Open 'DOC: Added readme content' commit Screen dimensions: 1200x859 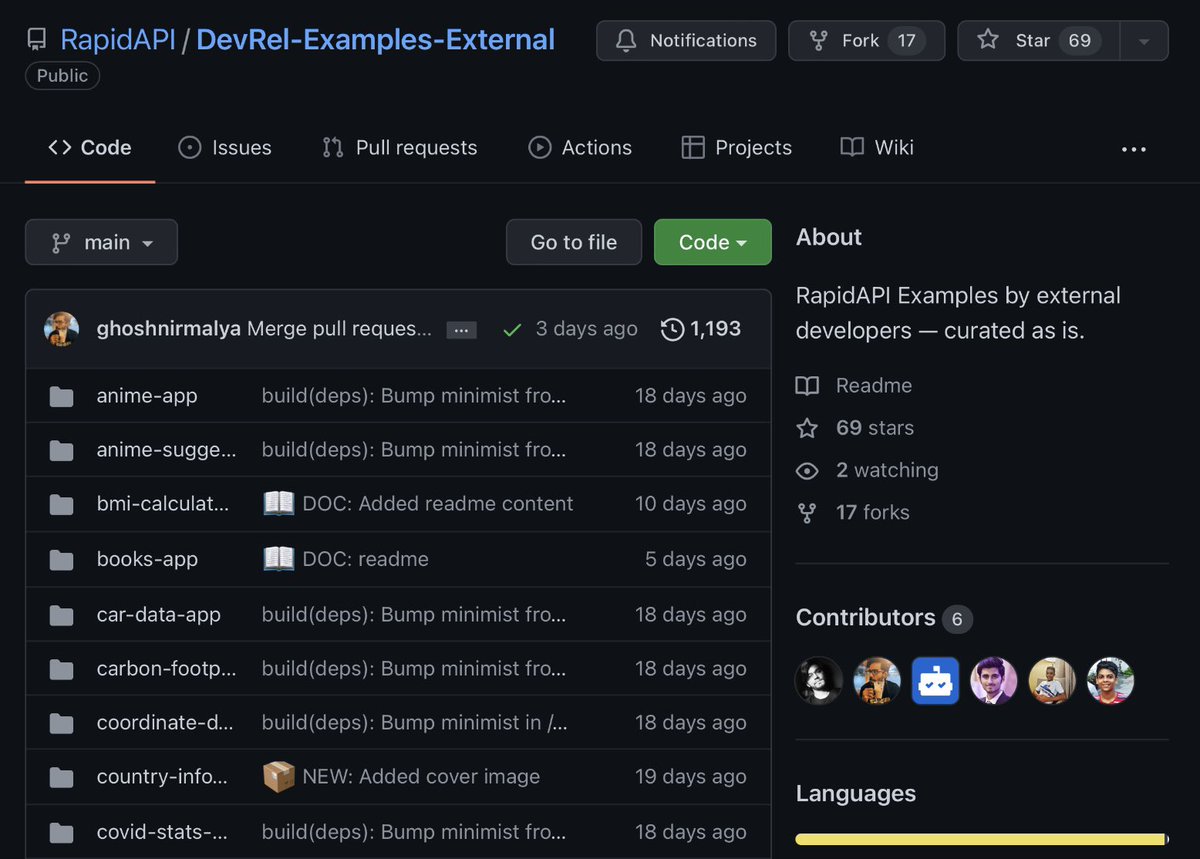[438, 504]
